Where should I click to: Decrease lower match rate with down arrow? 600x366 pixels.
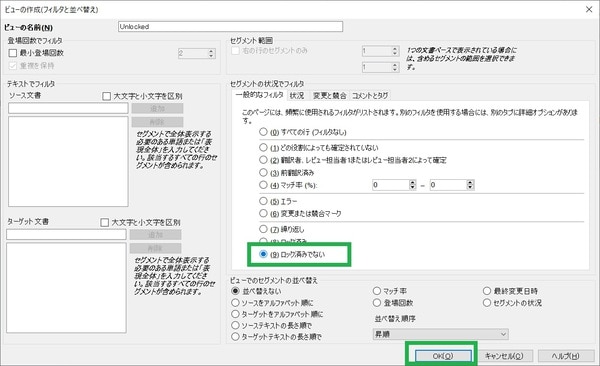click(x=412, y=188)
